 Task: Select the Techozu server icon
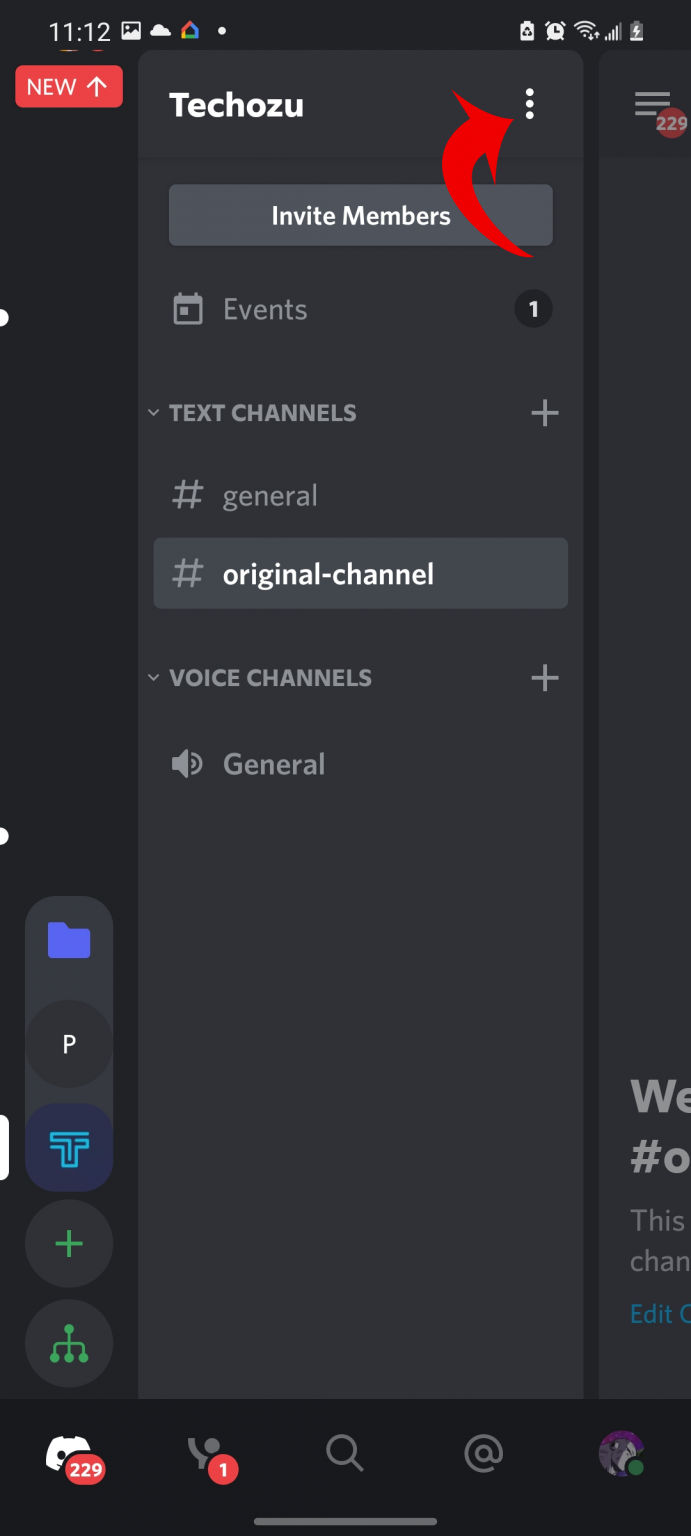[x=69, y=1147]
